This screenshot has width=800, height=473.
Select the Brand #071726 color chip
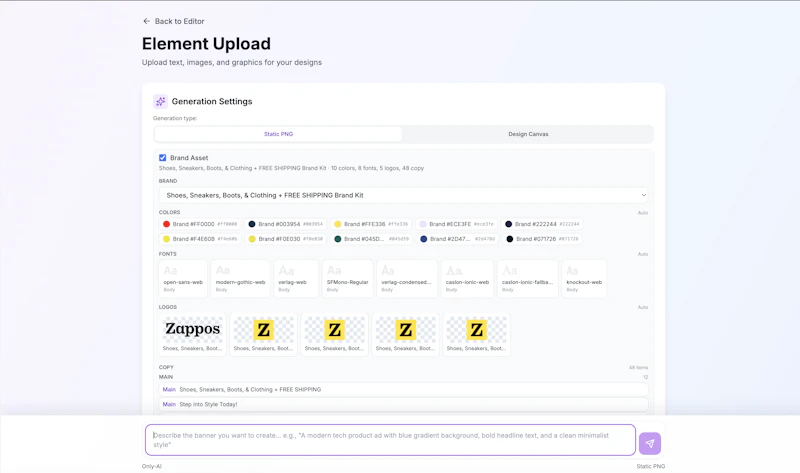point(542,239)
